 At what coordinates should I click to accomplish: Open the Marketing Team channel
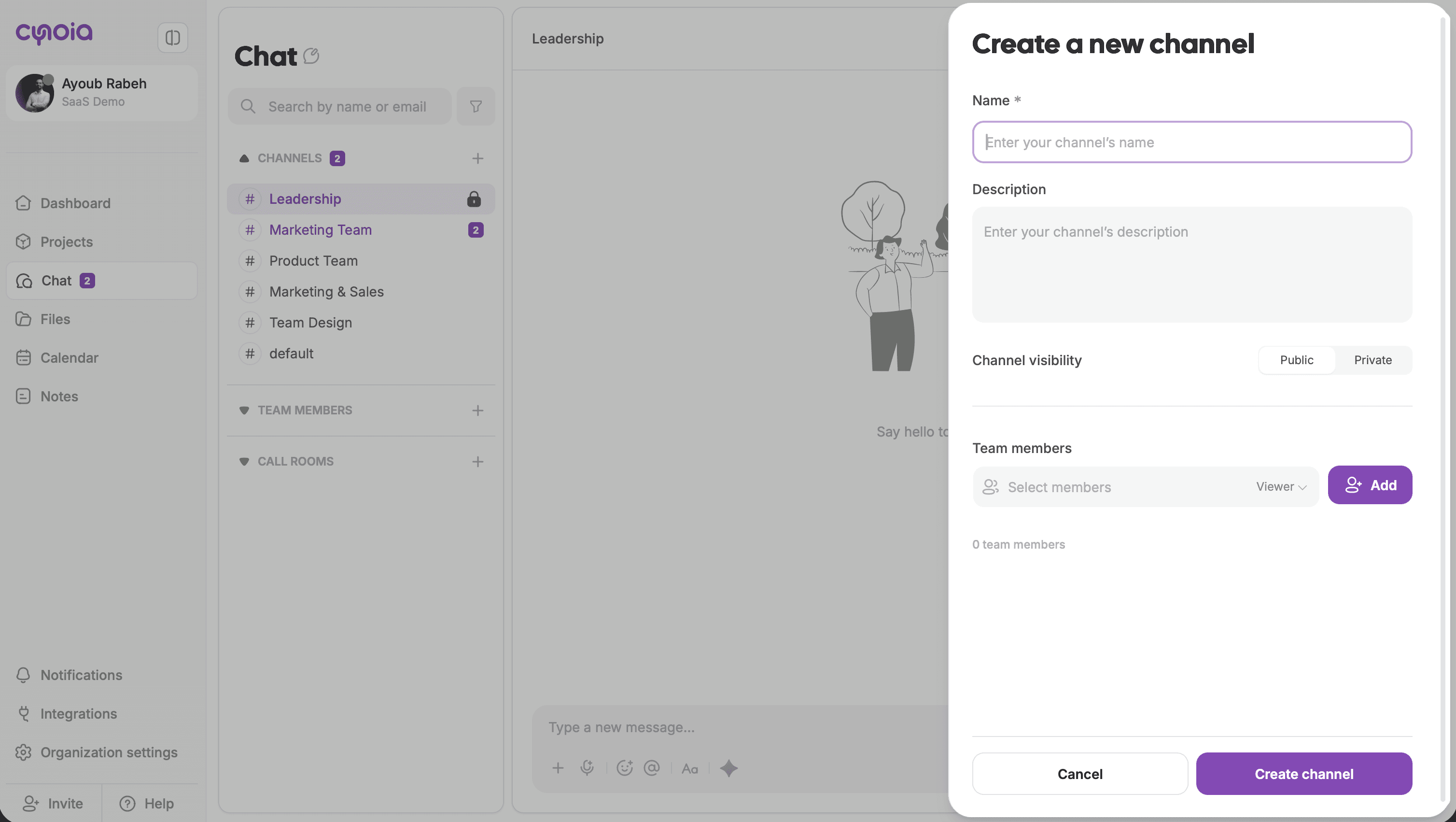point(320,230)
